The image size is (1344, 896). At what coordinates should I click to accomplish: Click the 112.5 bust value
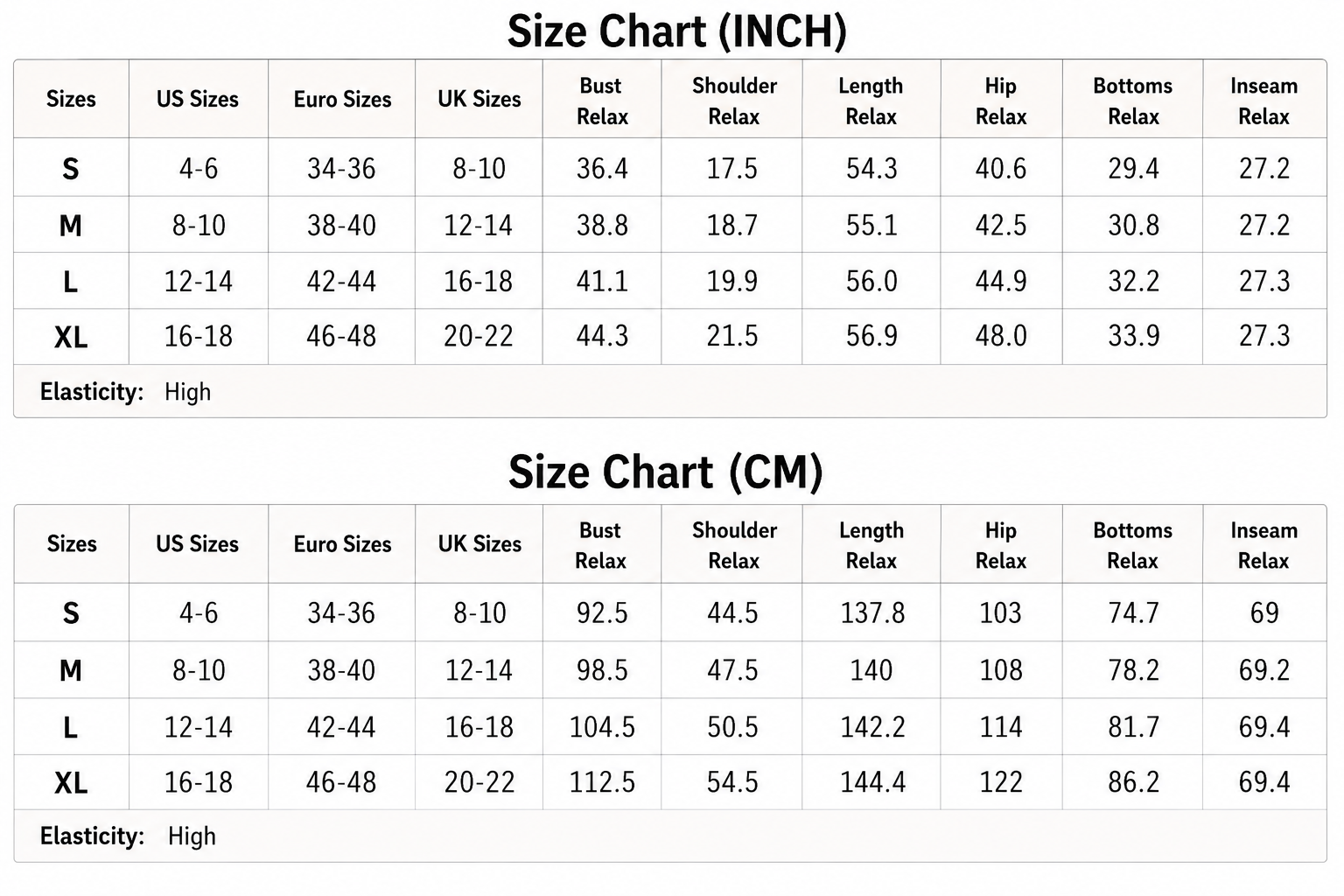point(602,782)
